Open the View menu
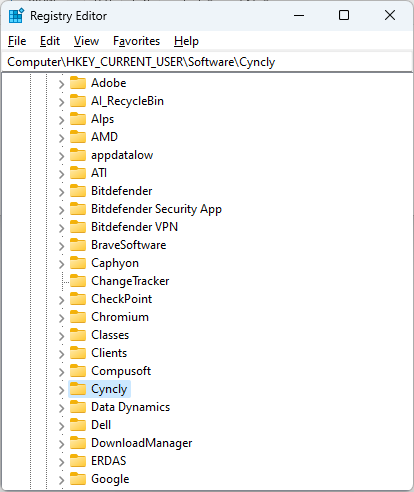414x492 pixels. (x=86, y=41)
